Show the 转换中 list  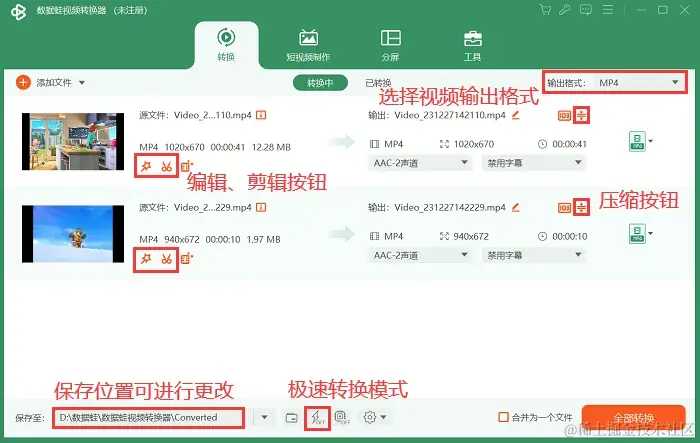[320, 83]
